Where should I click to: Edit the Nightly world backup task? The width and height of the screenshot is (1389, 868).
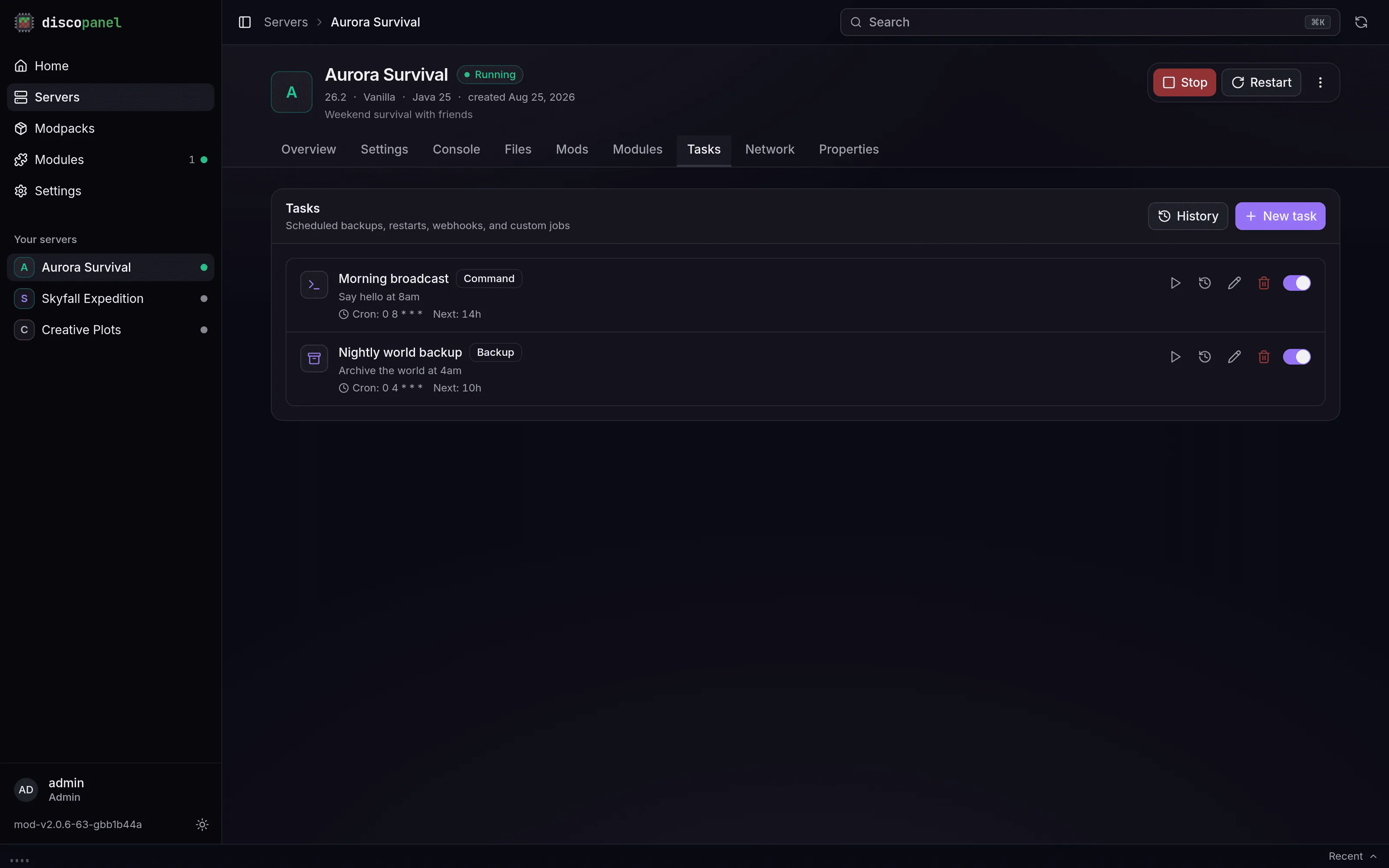point(1234,357)
